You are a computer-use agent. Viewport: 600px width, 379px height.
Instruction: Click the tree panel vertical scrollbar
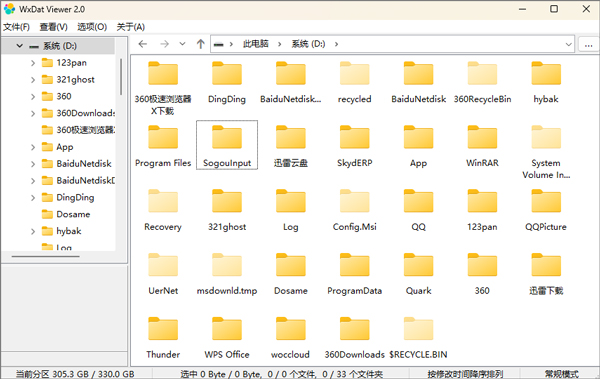pyautogui.click(x=121, y=77)
